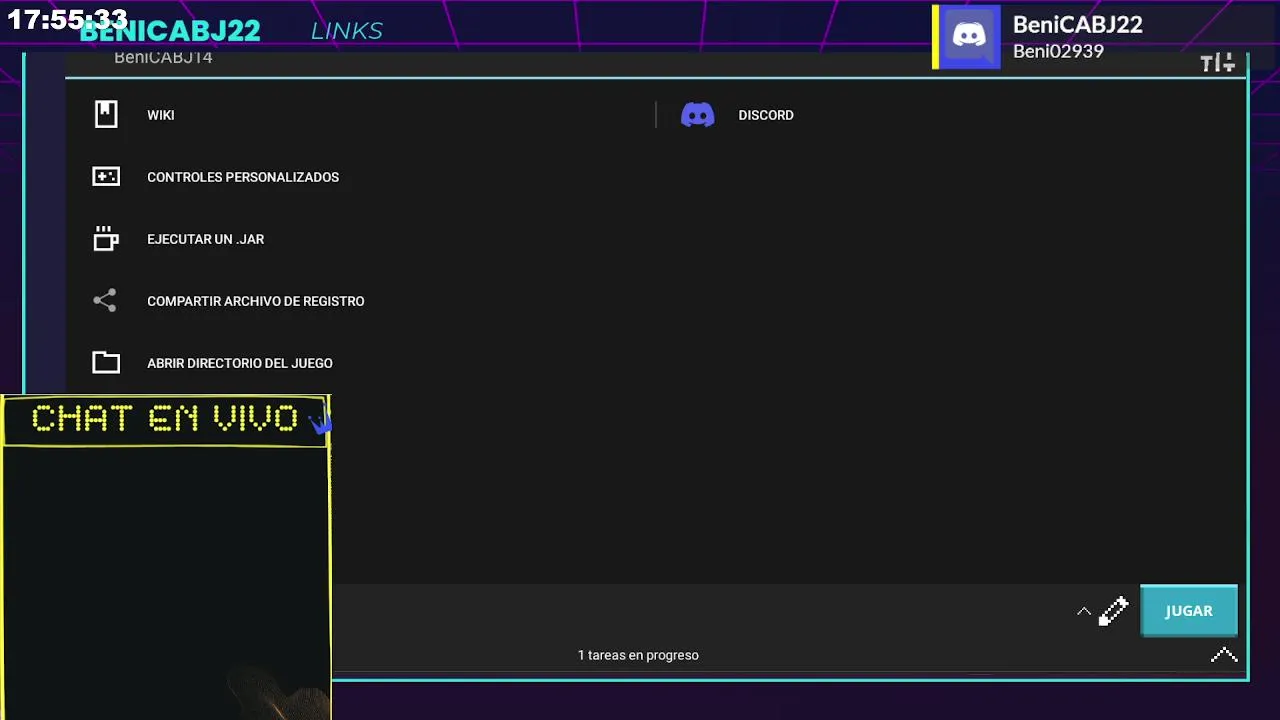Image resolution: width=1280 pixels, height=720 pixels.
Task: Click the CHAT EN VIVO header
Action: coord(165,418)
